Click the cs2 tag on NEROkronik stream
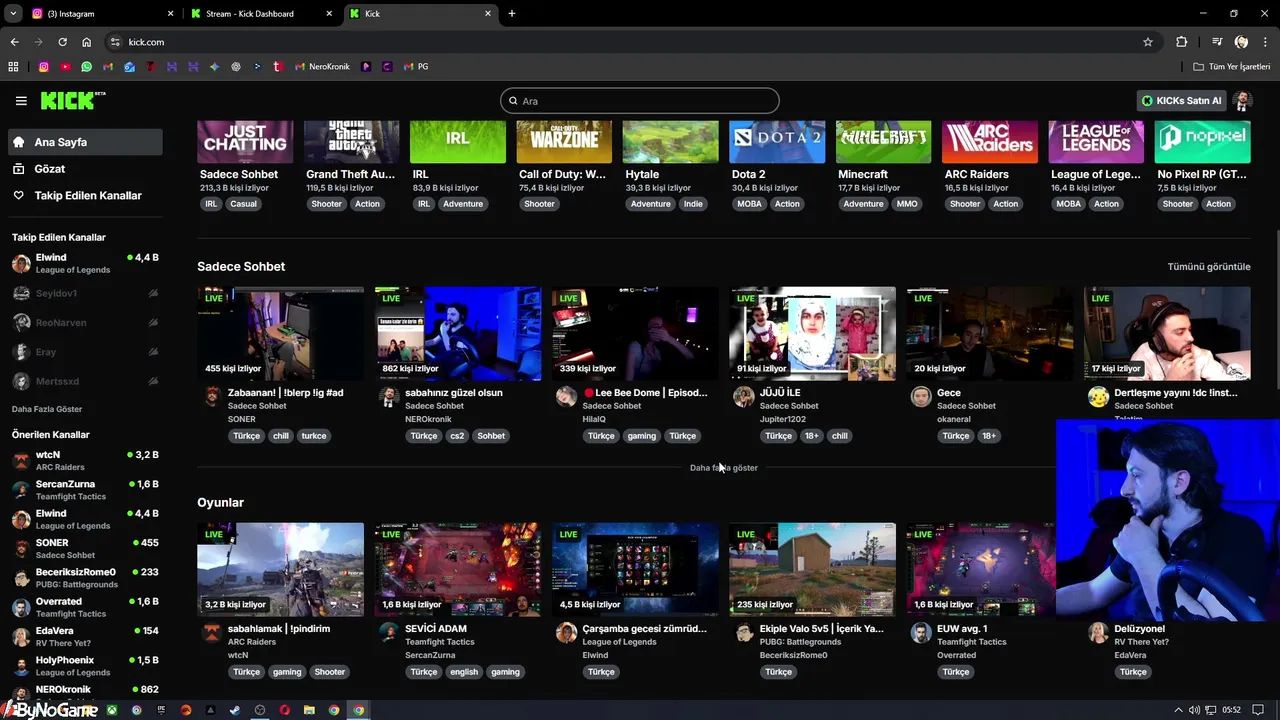Screen dimensions: 1280x720 [457, 436]
